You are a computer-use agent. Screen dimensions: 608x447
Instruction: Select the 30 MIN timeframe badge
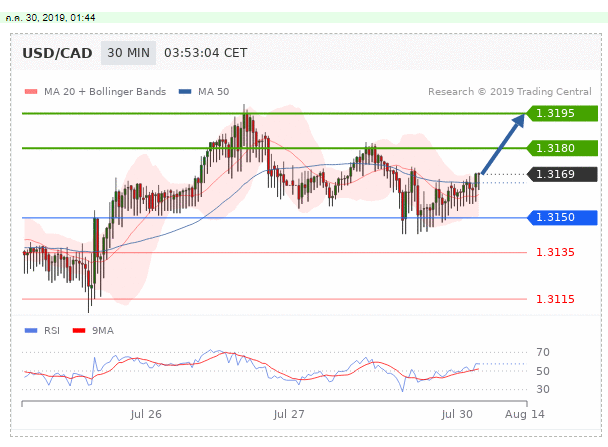(x=128, y=53)
